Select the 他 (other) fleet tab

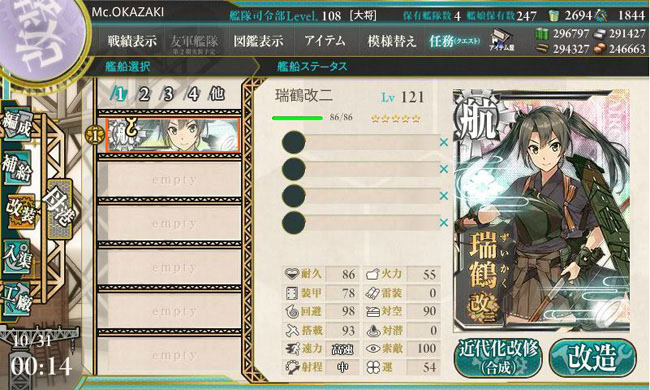point(217,94)
